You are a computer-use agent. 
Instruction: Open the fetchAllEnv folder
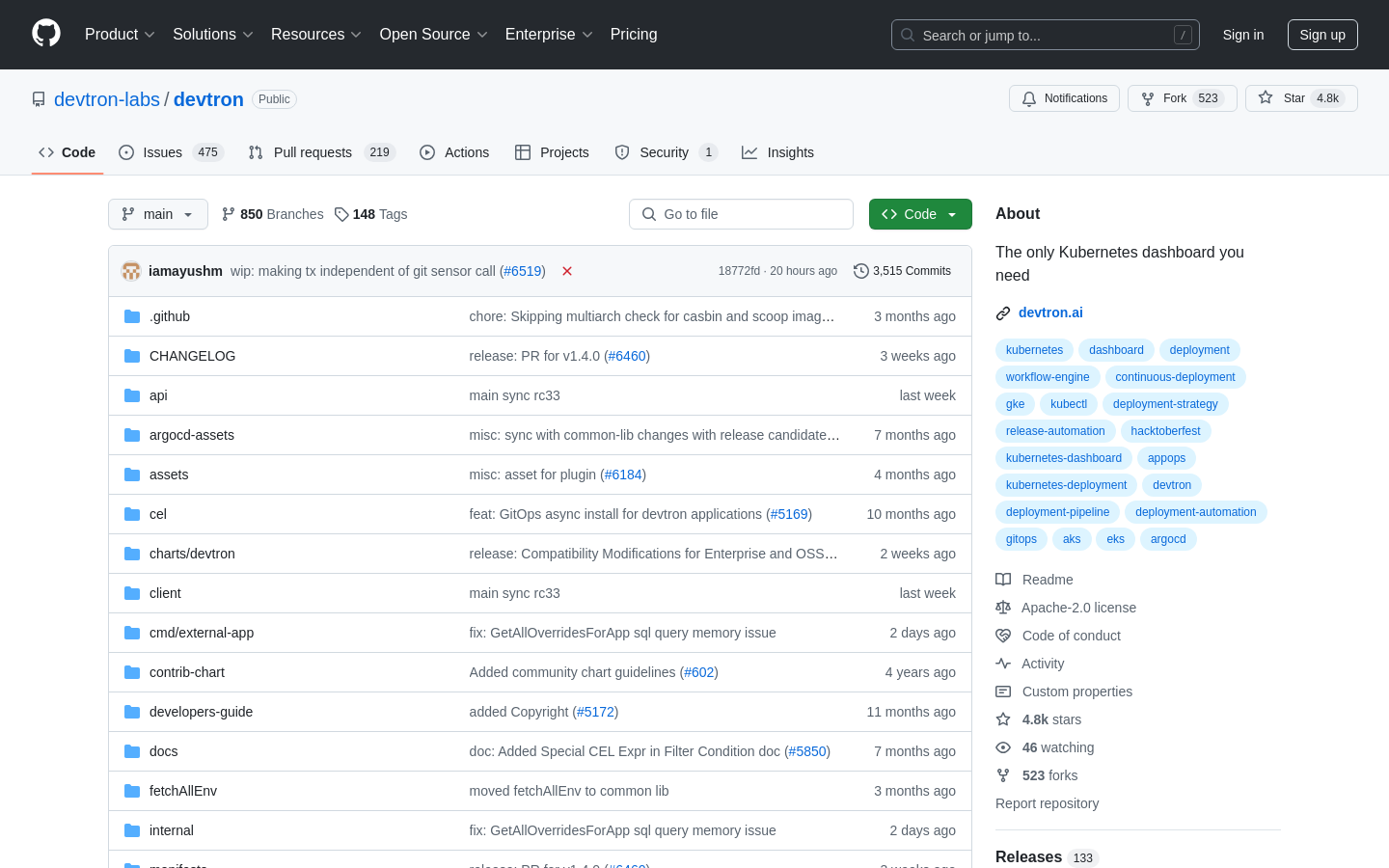(183, 791)
